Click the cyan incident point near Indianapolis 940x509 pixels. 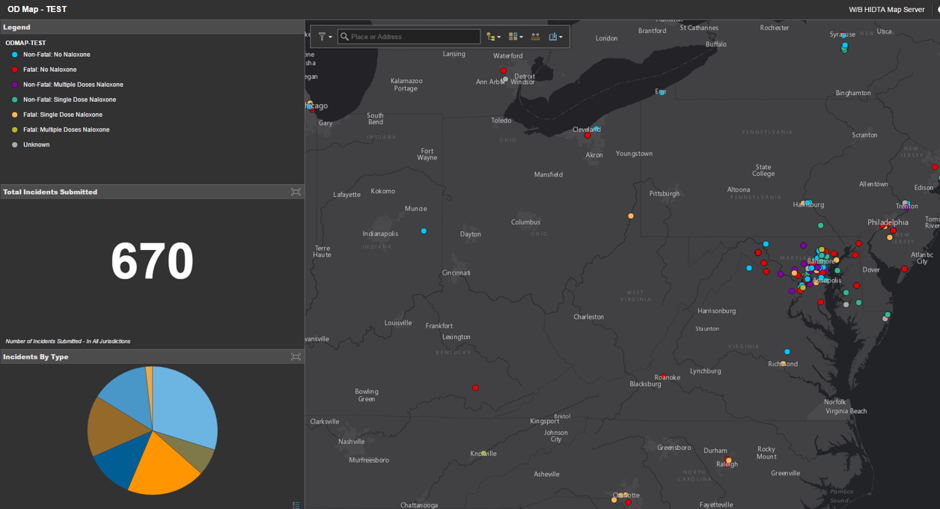point(424,231)
